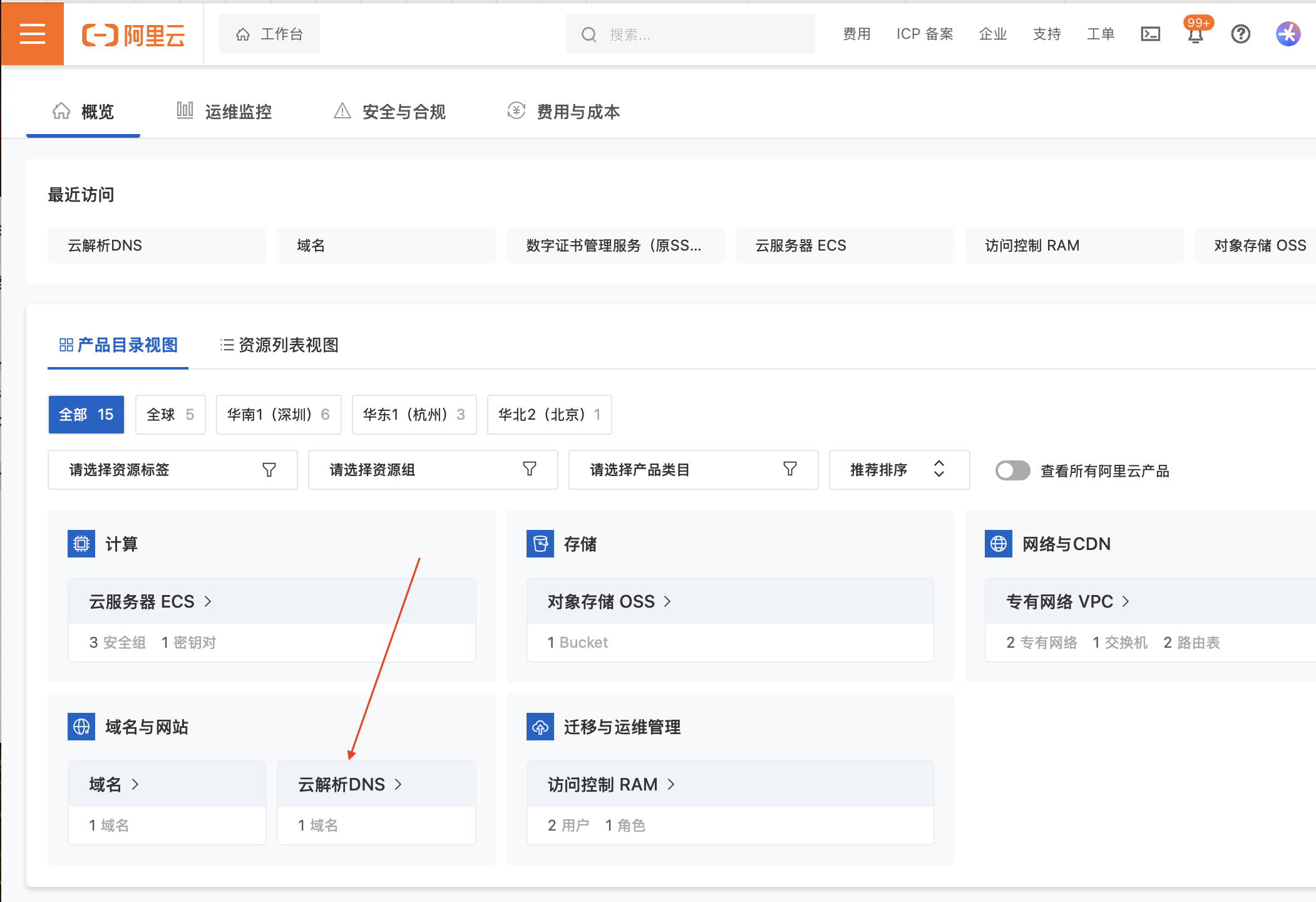Expand 专有网络 VPC via its chevron
Image resolution: width=1316 pixels, height=902 pixels.
pos(1126,601)
